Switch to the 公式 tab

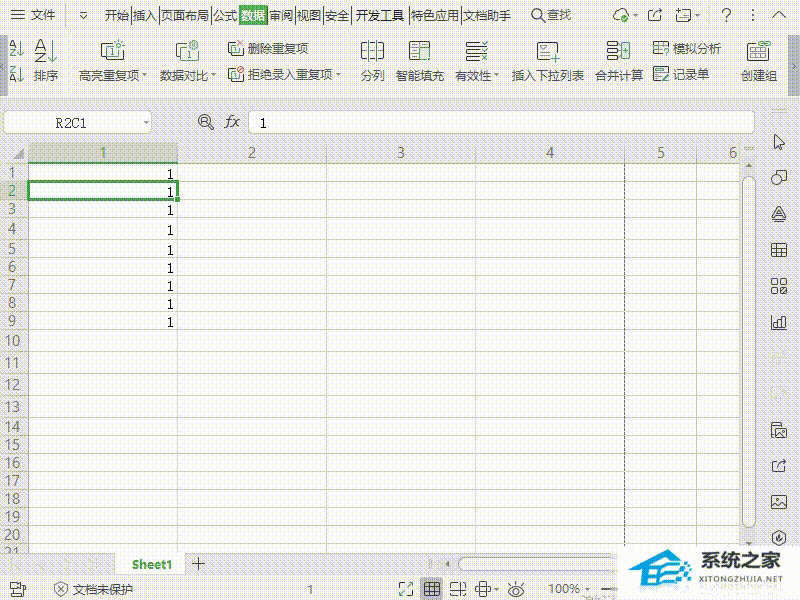point(225,15)
